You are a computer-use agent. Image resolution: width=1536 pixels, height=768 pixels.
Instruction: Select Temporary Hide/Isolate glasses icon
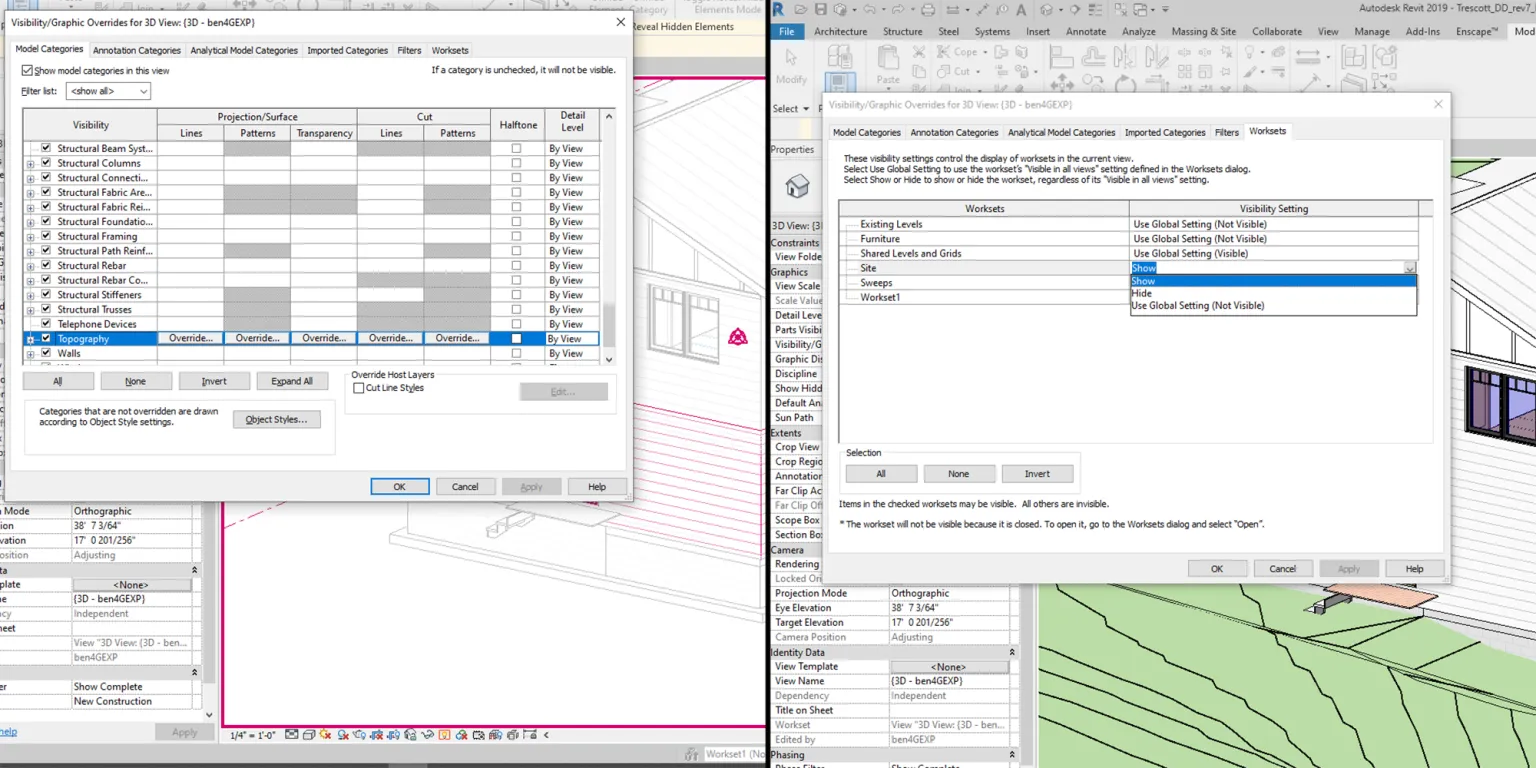point(428,734)
